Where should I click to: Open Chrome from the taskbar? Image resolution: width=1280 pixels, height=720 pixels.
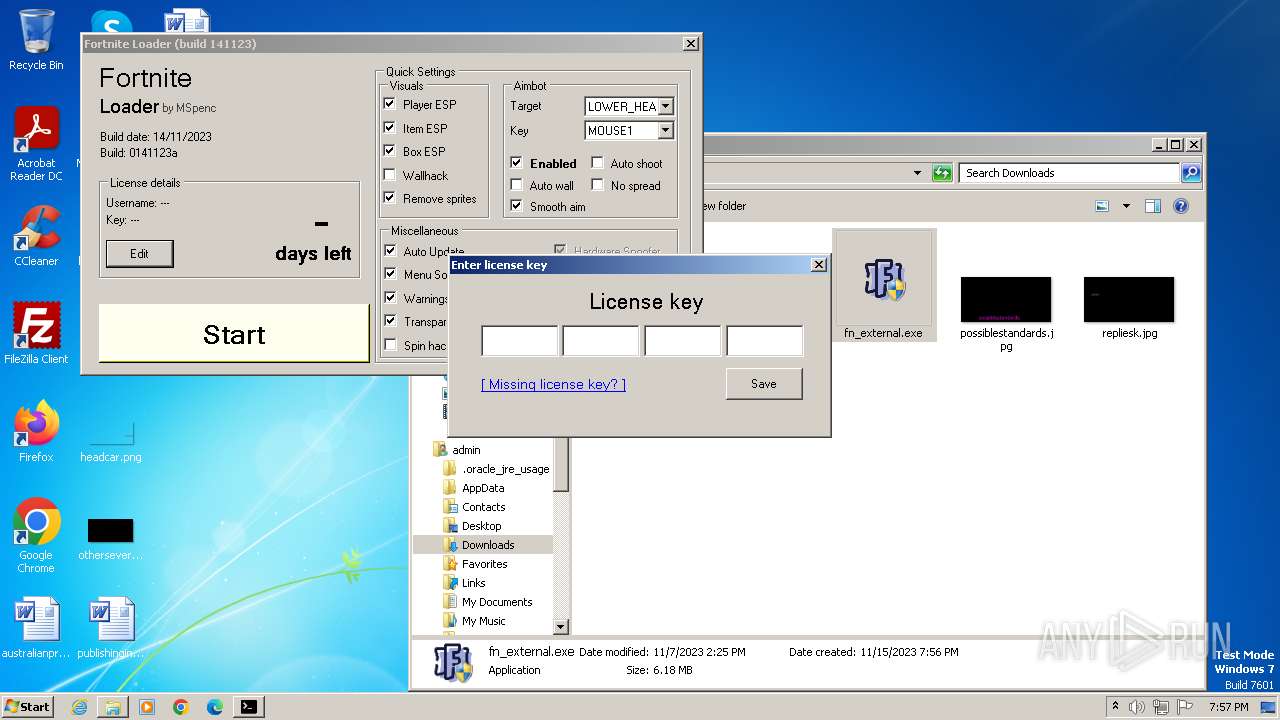181,707
